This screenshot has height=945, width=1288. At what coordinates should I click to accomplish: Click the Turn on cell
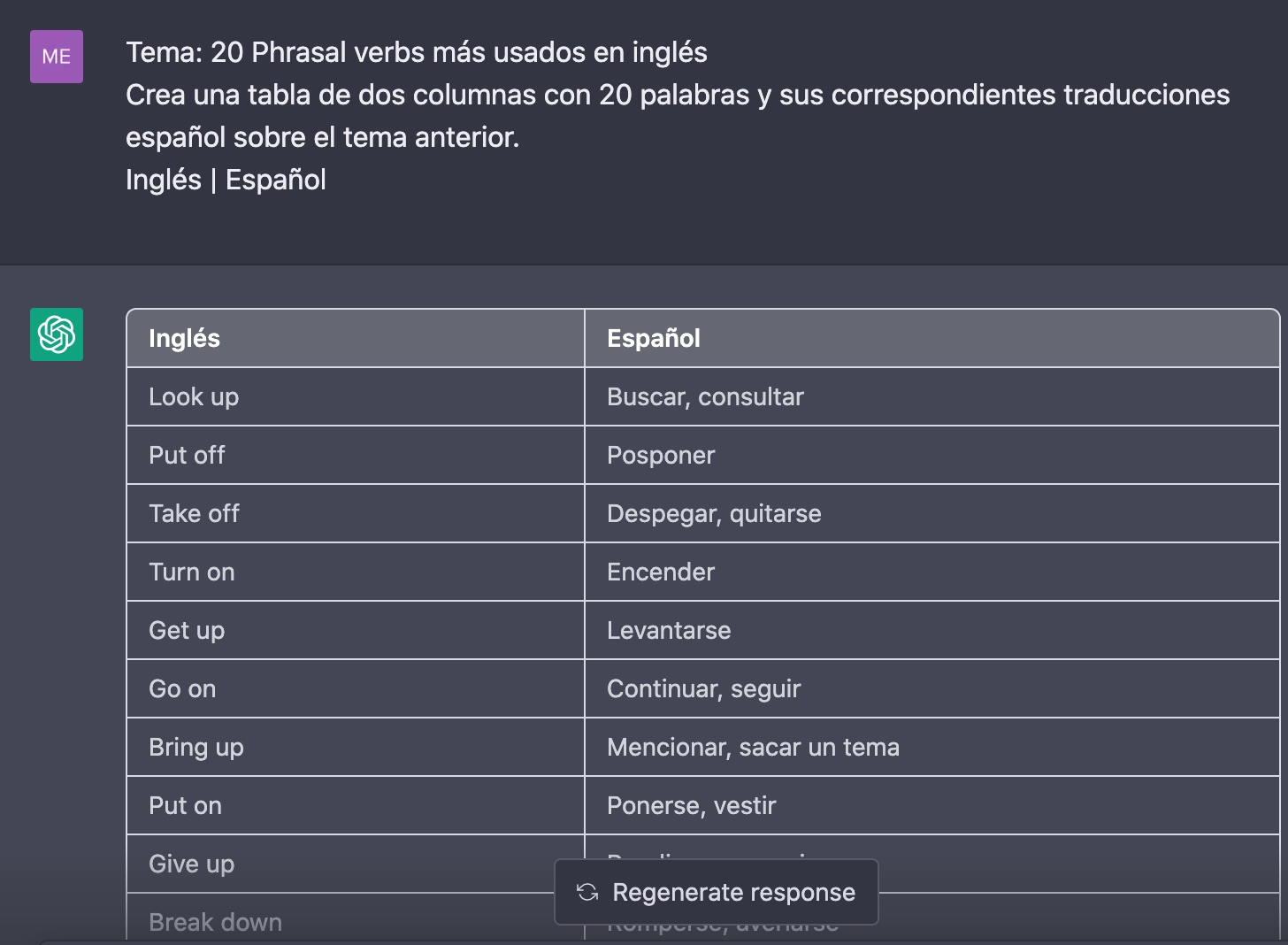(x=356, y=572)
